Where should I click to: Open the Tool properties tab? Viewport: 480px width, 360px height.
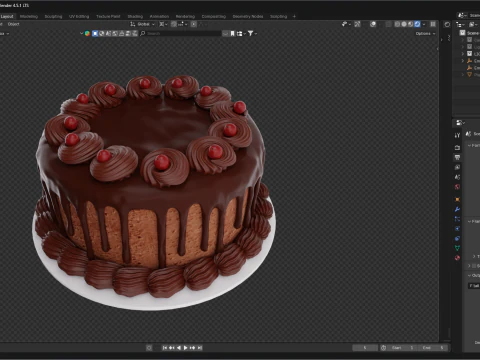click(x=457, y=135)
